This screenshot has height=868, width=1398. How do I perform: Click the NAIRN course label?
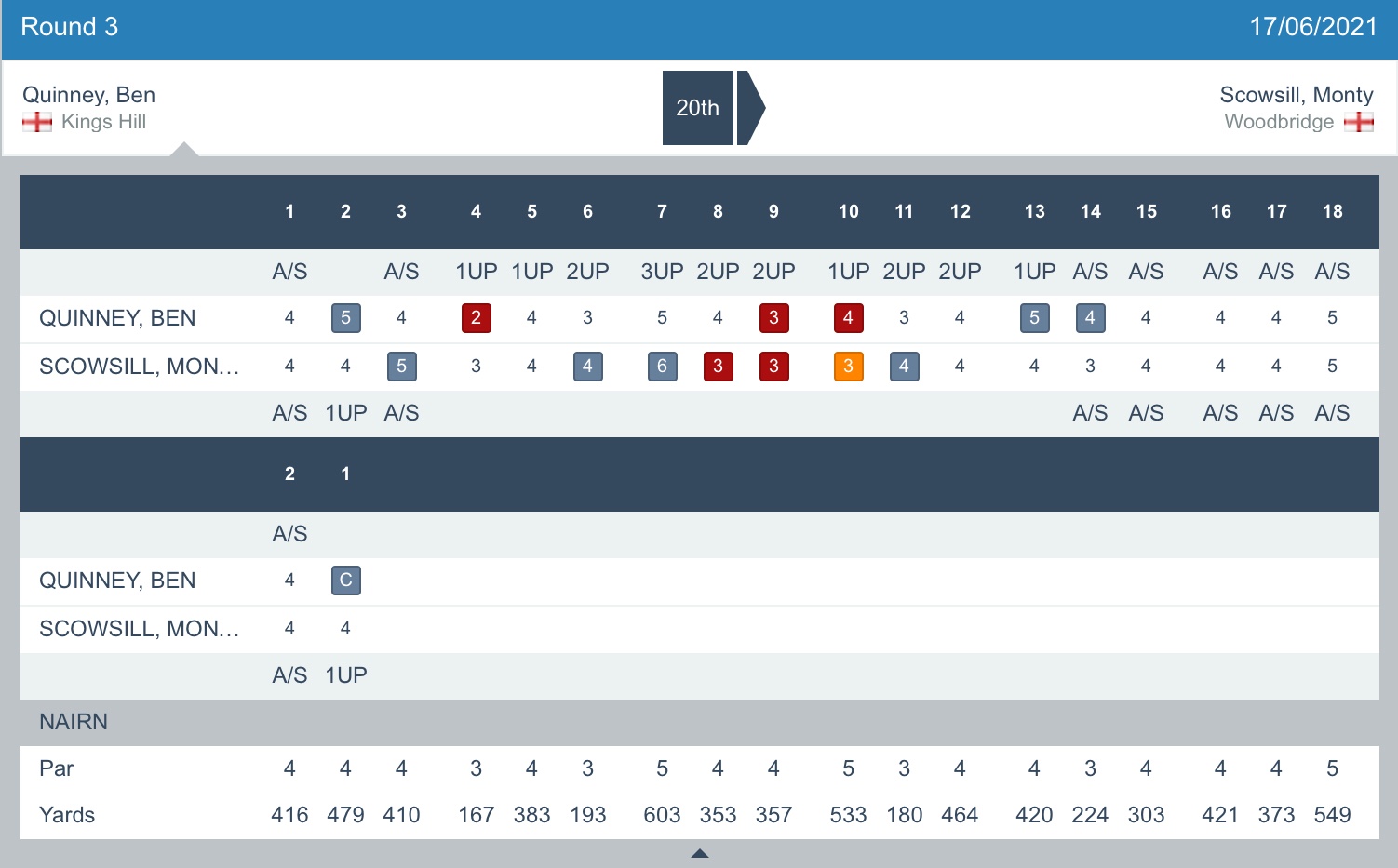(x=74, y=722)
